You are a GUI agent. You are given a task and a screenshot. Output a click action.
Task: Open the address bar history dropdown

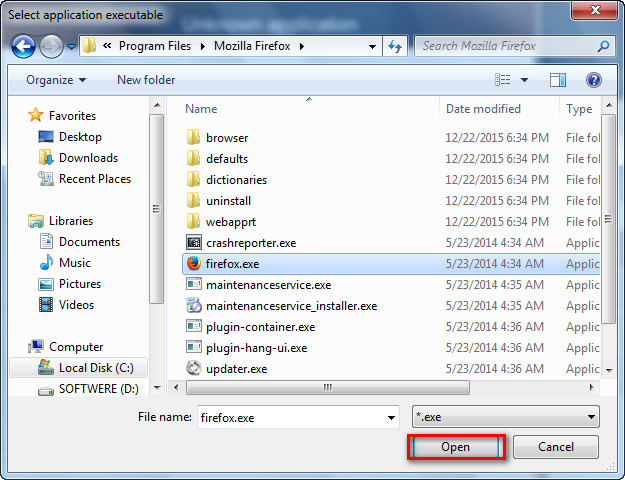pos(372,47)
